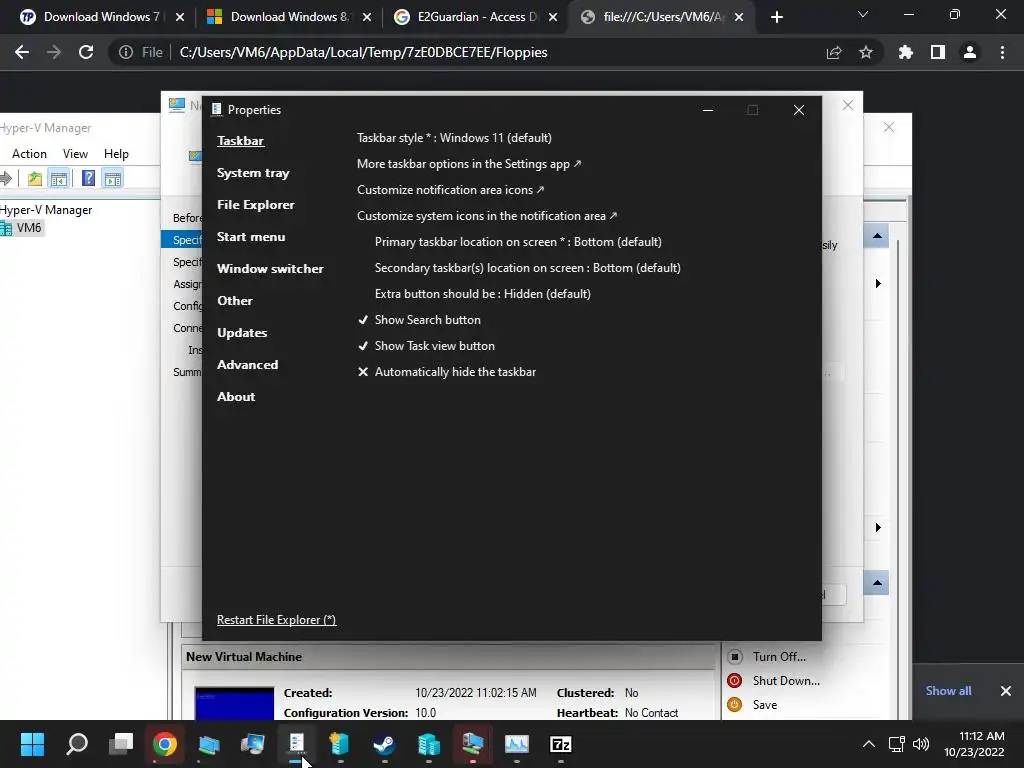Open Chrome extensions puzzle icon
Viewport: 1024px width, 768px height.
click(x=906, y=52)
